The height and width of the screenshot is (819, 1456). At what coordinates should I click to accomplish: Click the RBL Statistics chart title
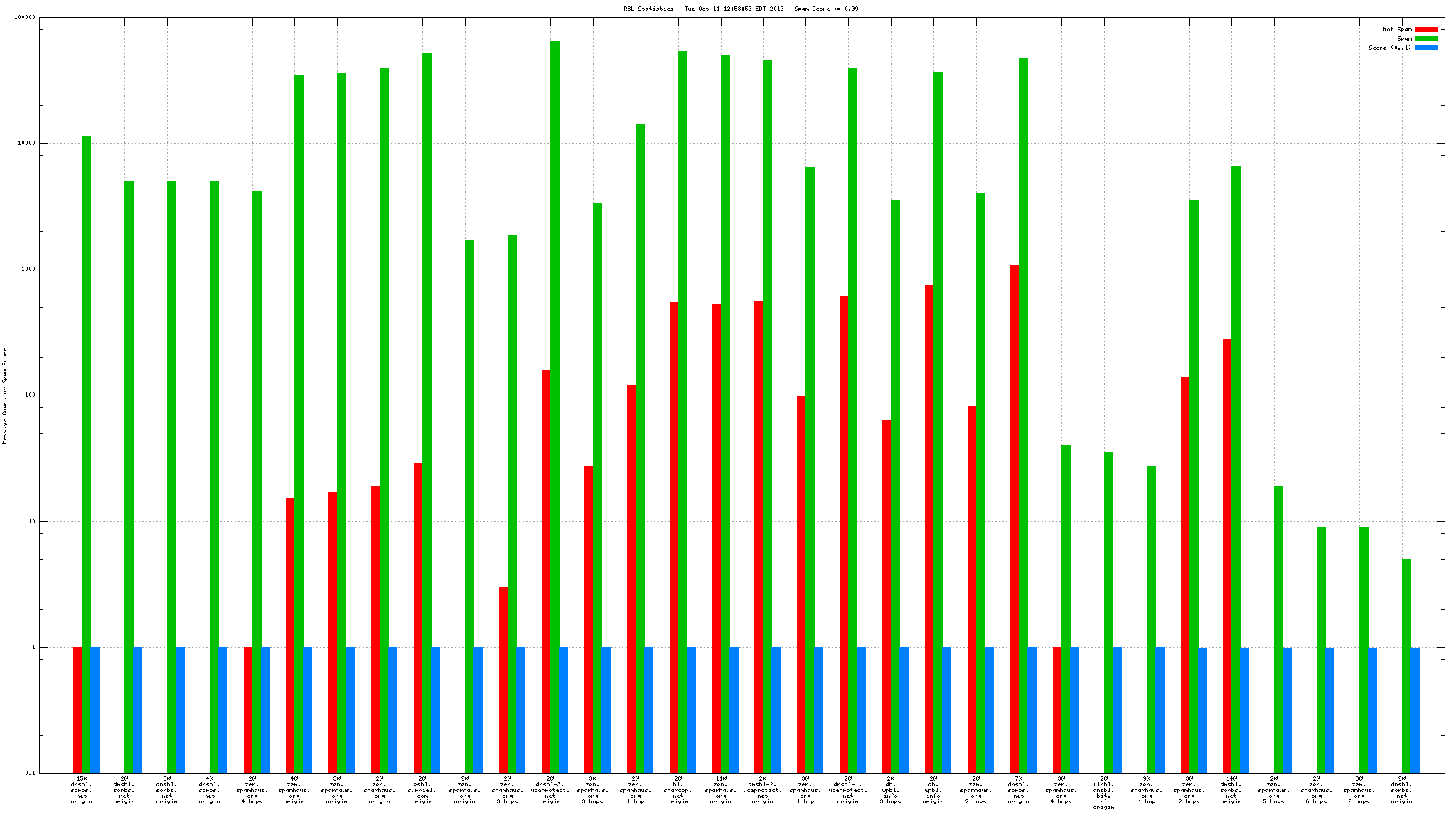(741, 9)
